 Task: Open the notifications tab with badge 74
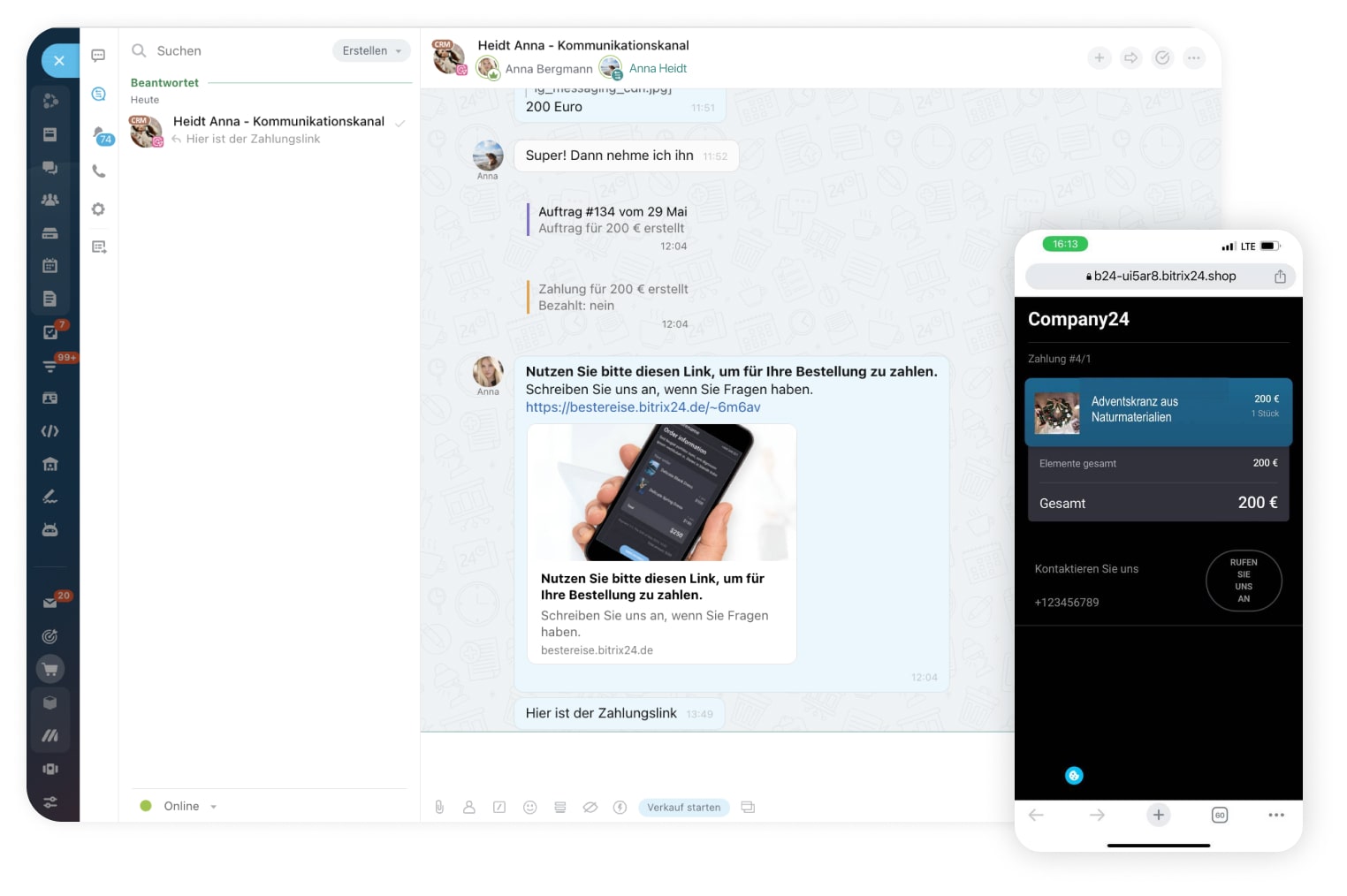tap(103, 135)
